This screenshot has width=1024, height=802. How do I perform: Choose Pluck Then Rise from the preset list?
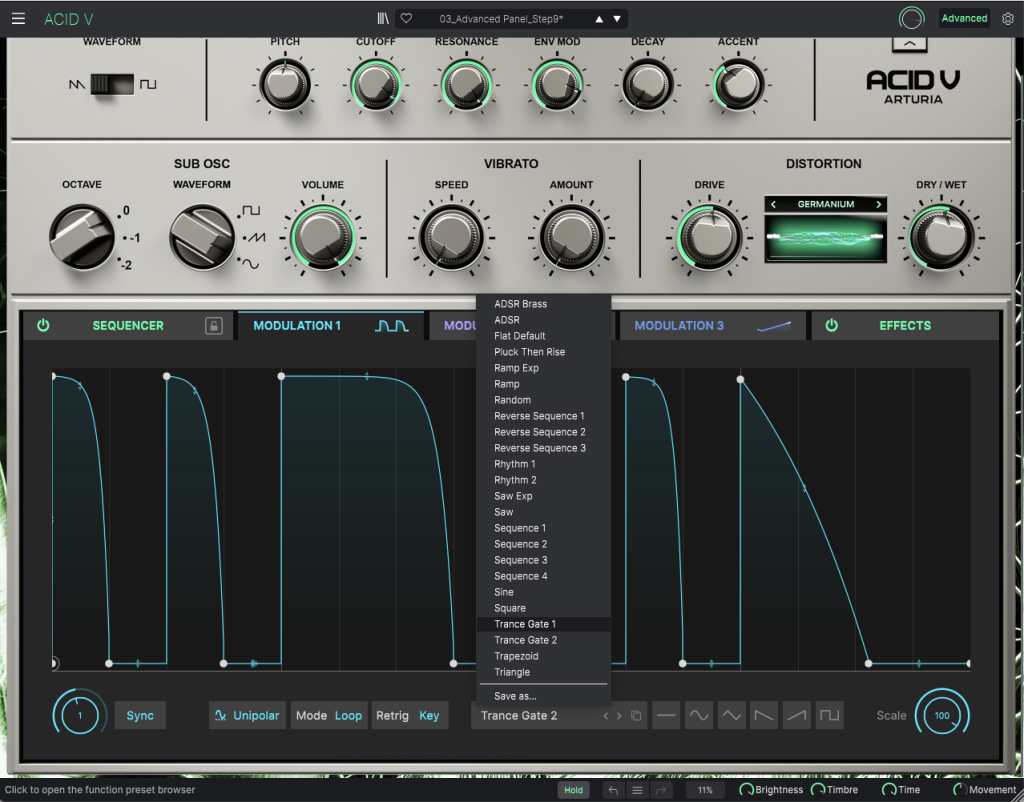[x=529, y=352]
